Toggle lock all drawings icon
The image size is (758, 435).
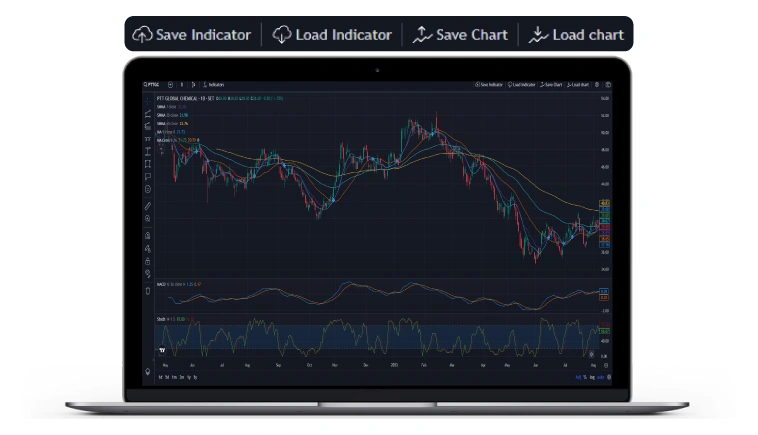tap(148, 261)
